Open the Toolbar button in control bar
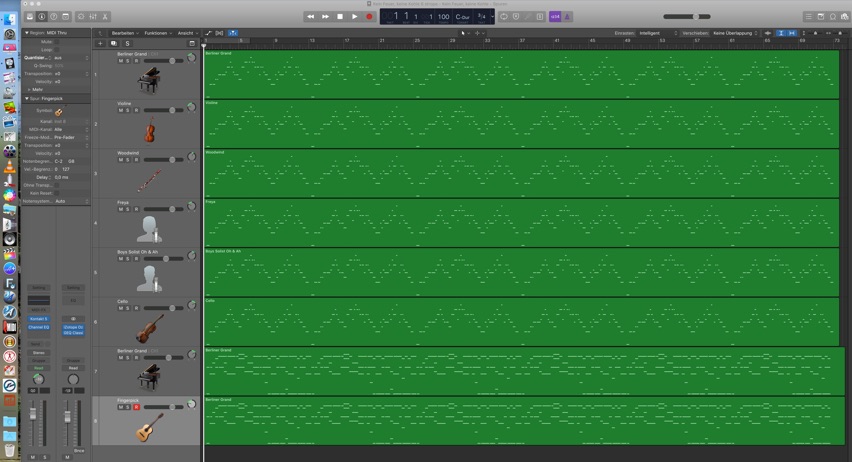 click(x=66, y=17)
